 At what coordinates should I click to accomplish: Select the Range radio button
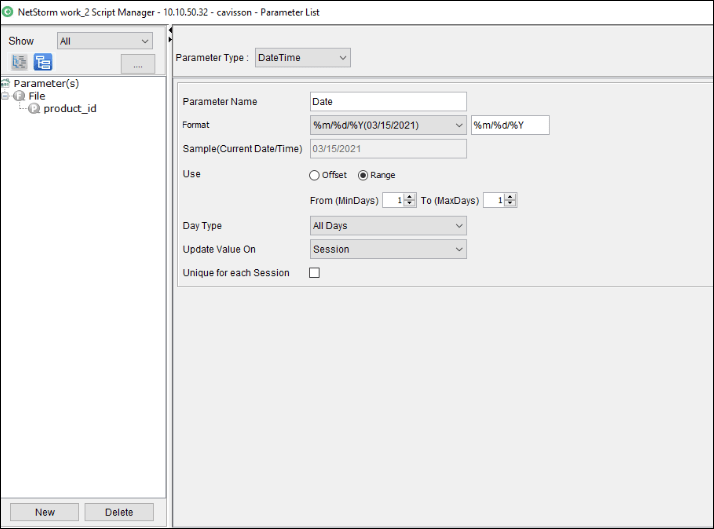(363, 175)
